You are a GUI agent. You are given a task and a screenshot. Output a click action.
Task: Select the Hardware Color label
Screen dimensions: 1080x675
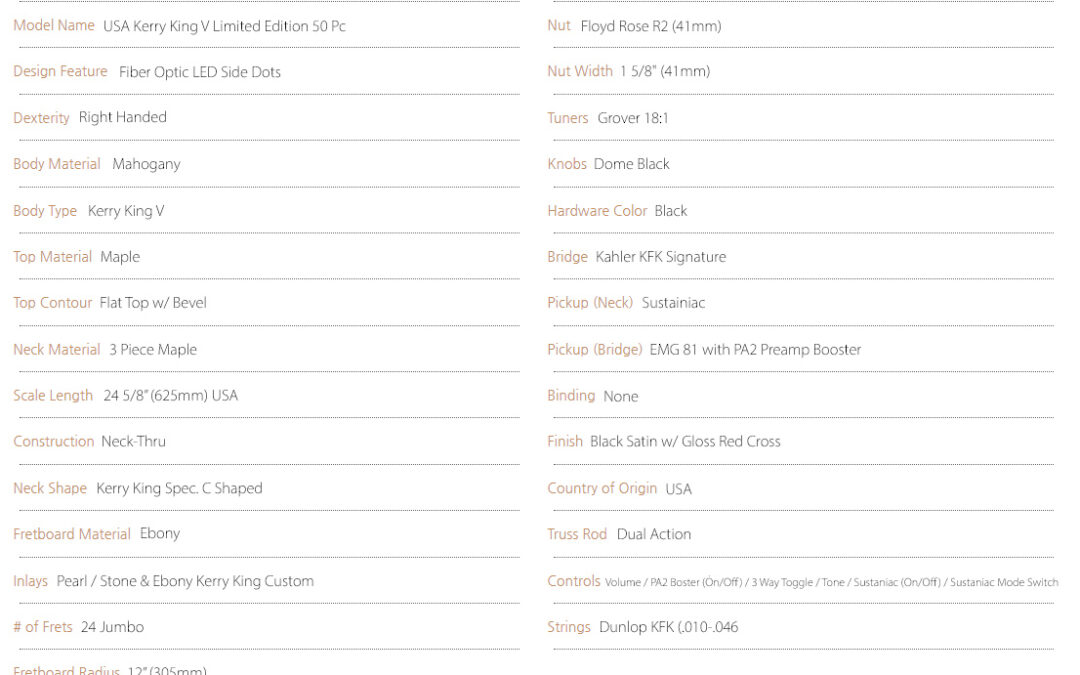click(597, 211)
